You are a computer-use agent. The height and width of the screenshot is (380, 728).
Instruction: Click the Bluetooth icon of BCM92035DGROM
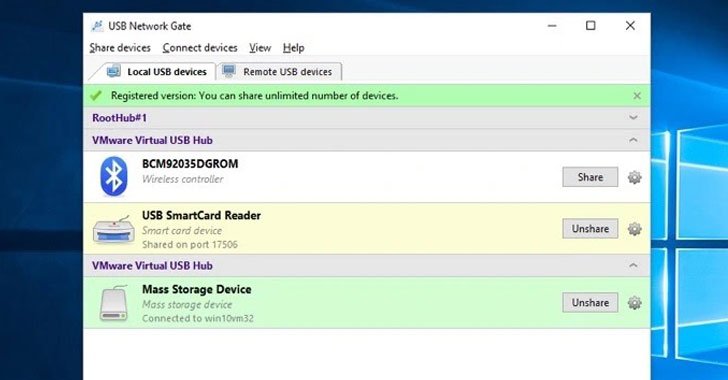[x=114, y=176]
